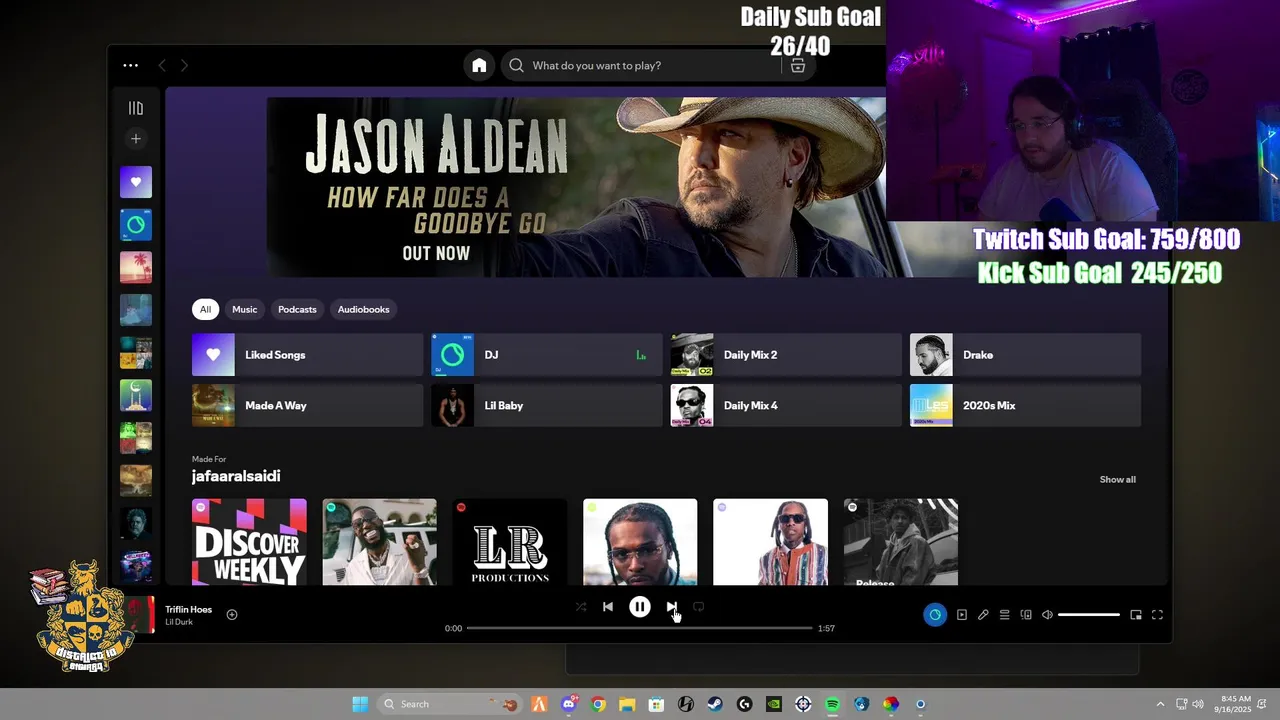Open the Drake tile
The image size is (1280, 720).
point(1025,355)
